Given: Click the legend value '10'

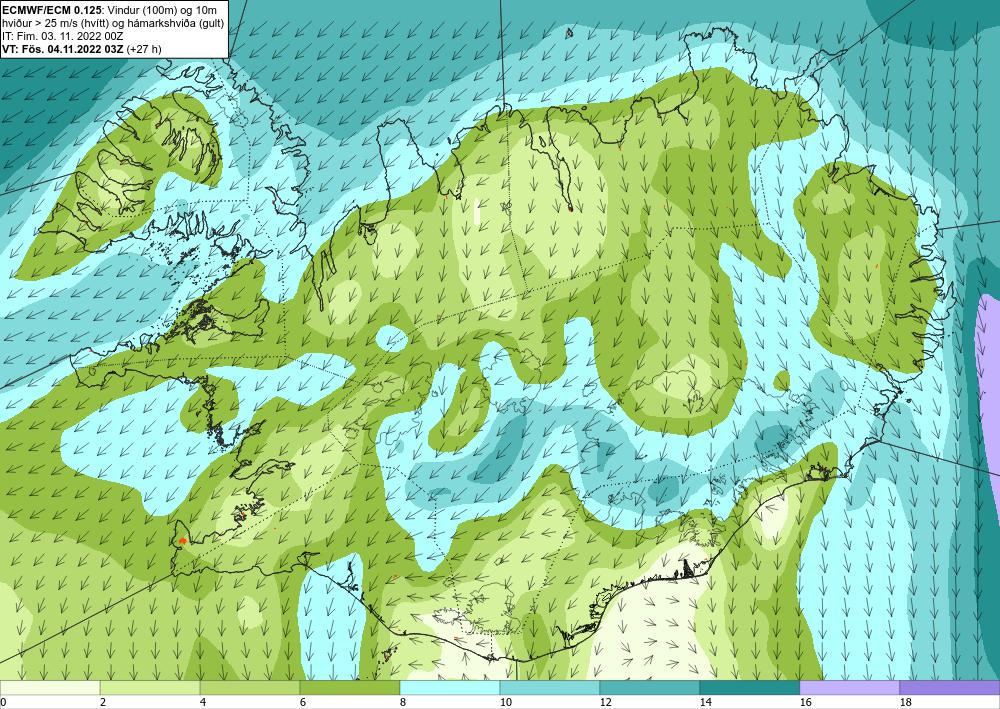Looking at the screenshot, I should 505,703.
